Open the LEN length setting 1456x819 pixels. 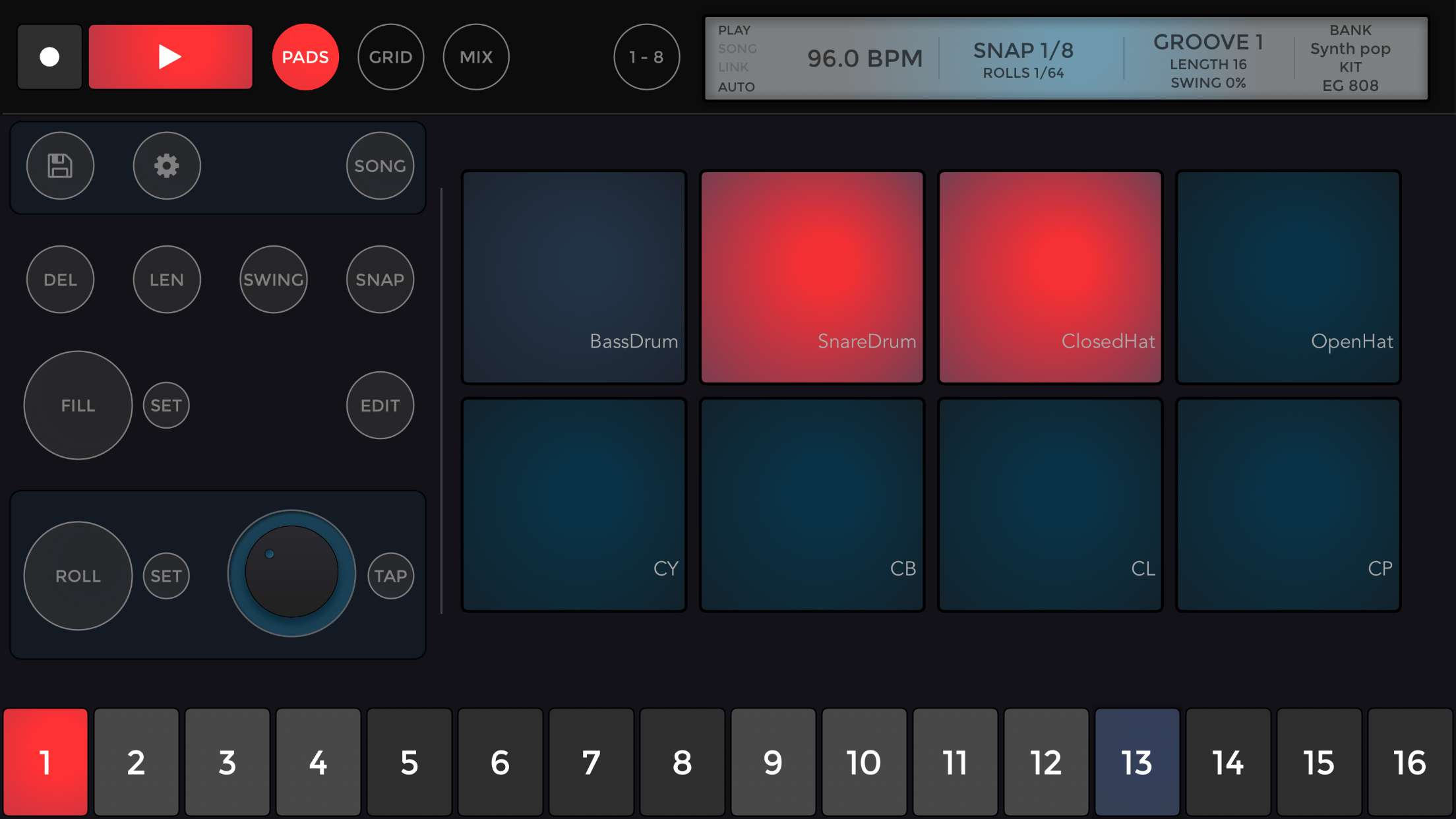click(x=167, y=280)
